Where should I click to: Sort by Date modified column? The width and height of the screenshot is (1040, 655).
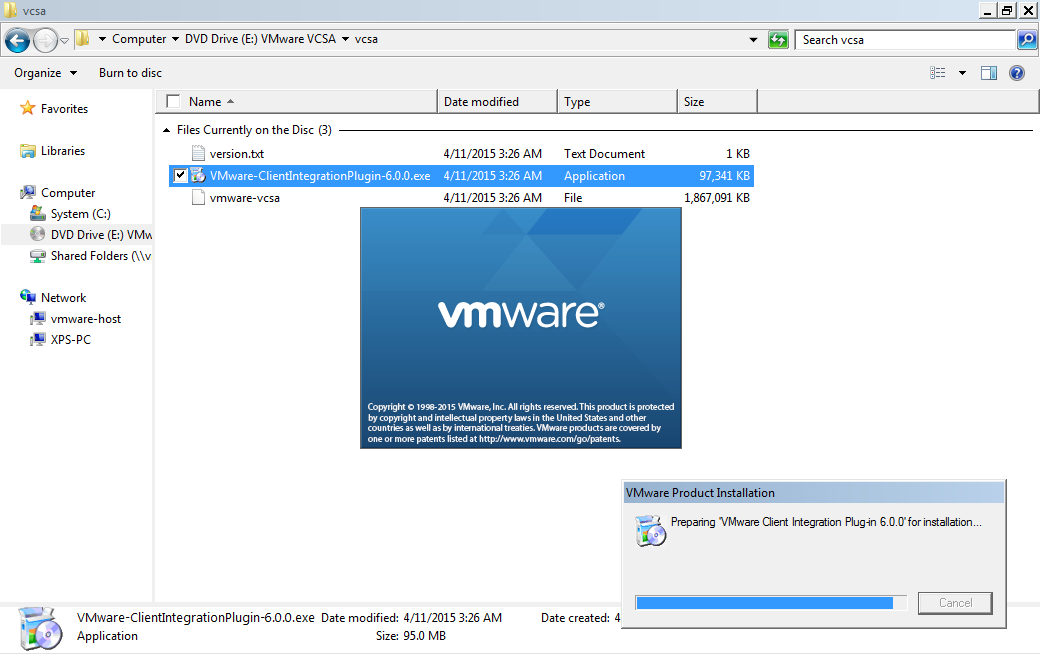497,101
